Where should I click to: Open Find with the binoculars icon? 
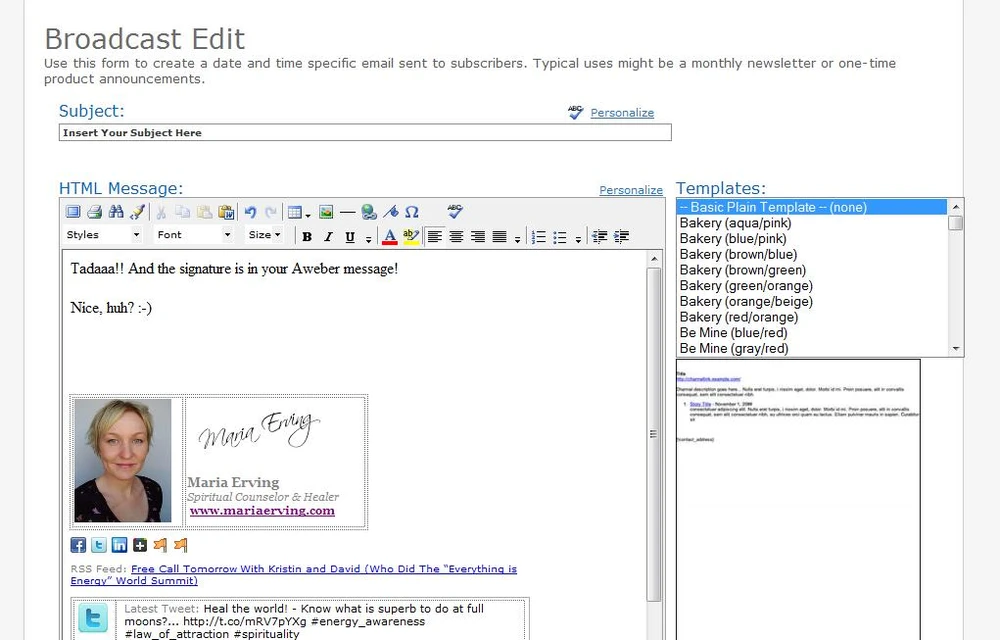tap(115, 212)
